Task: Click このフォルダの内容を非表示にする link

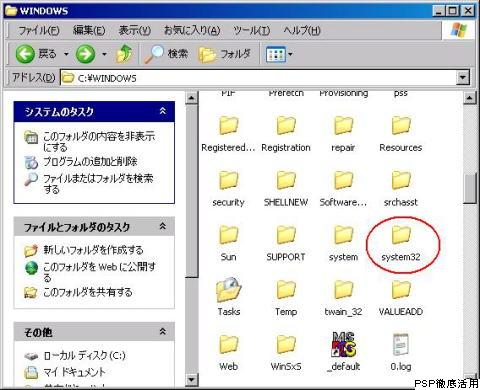Action: click(99, 141)
